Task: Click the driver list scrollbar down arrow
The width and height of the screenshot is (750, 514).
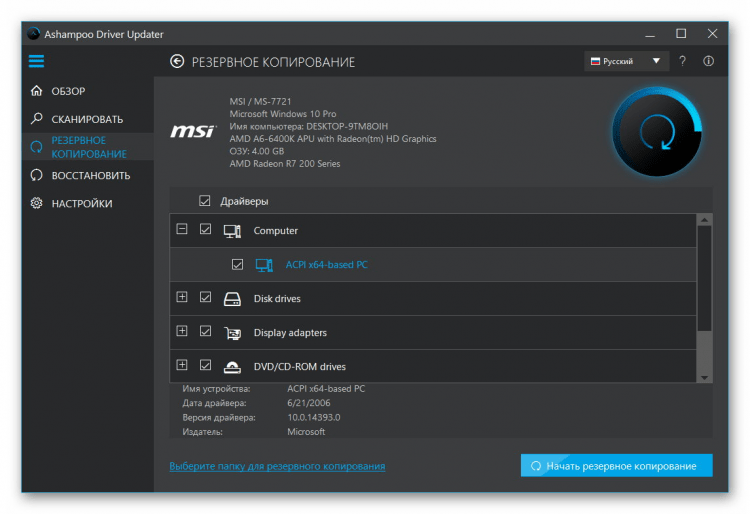Action: coord(704,377)
